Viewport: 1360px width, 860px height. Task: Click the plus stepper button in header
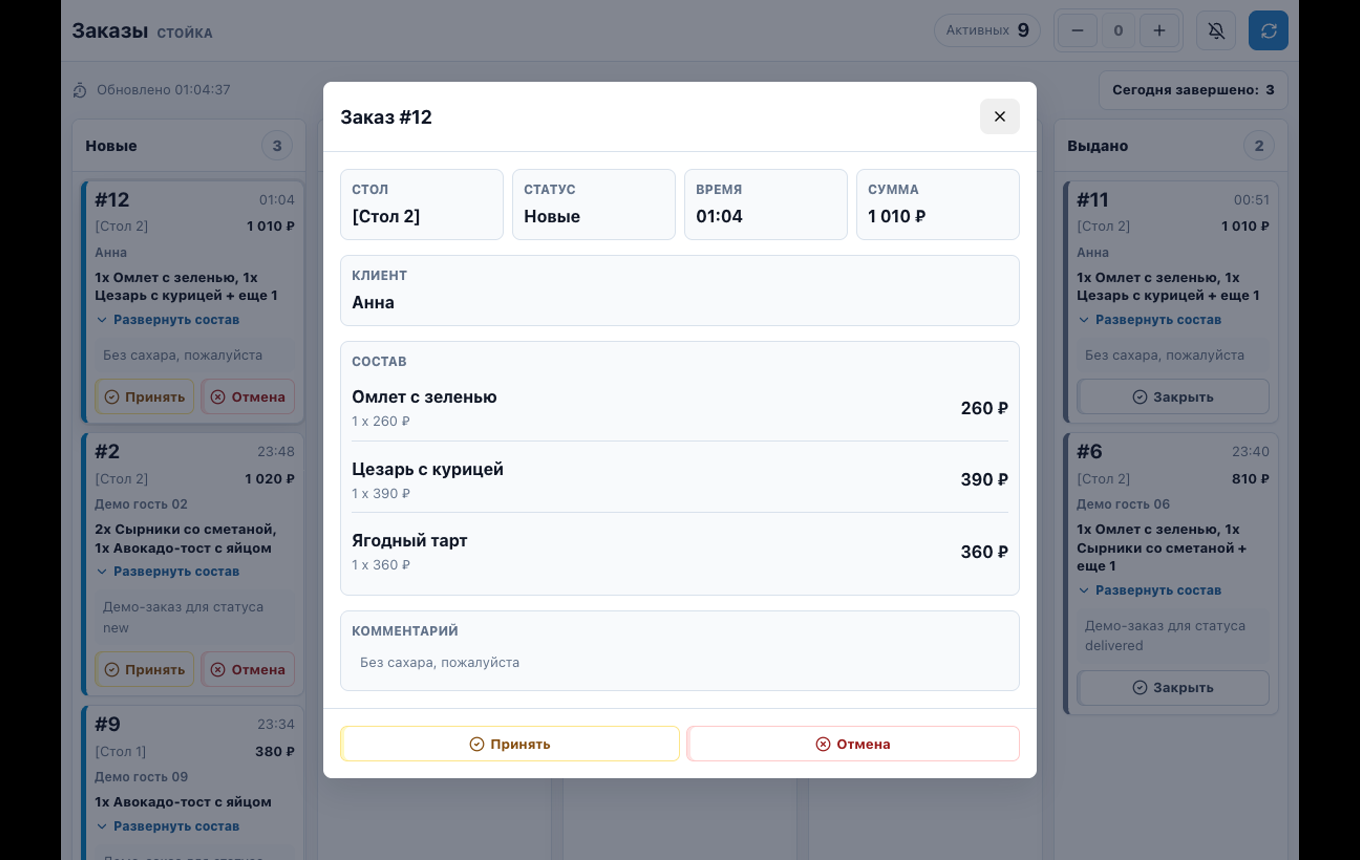1159,31
